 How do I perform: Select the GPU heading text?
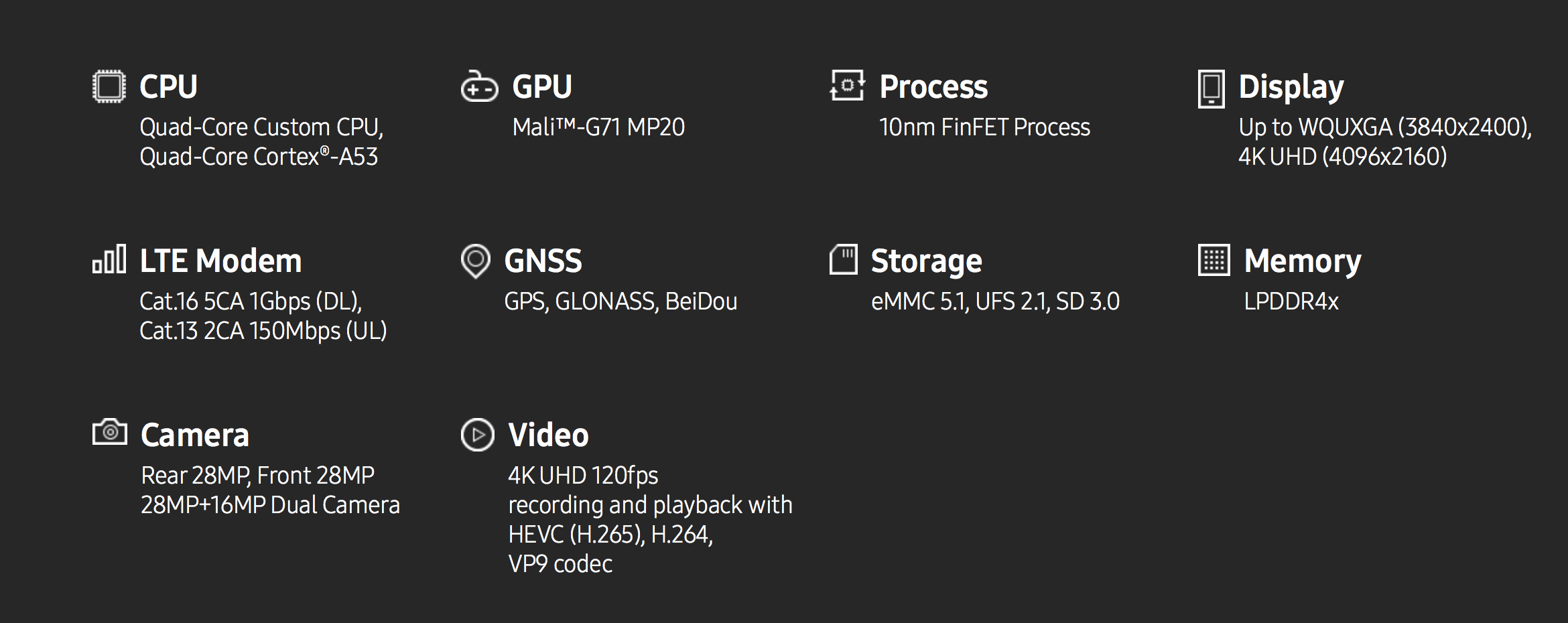coord(541,87)
